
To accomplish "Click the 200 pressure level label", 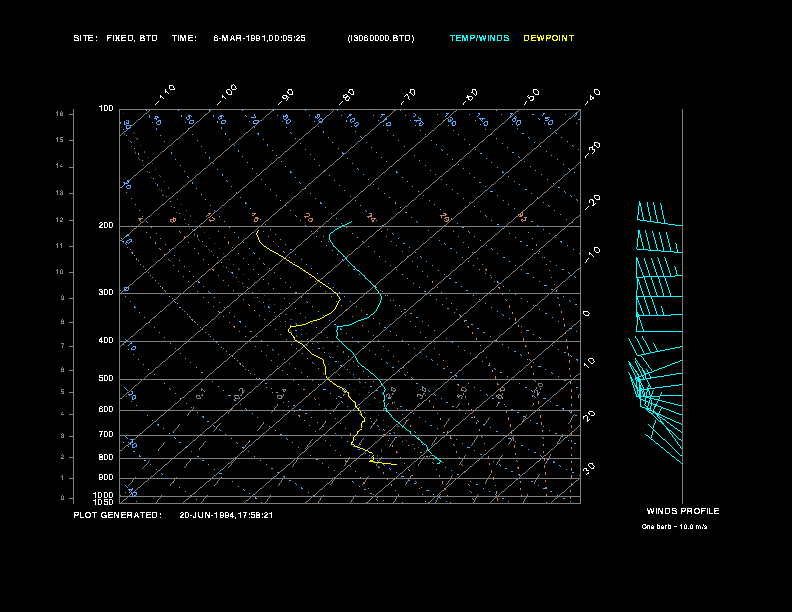I will click(x=106, y=226).
